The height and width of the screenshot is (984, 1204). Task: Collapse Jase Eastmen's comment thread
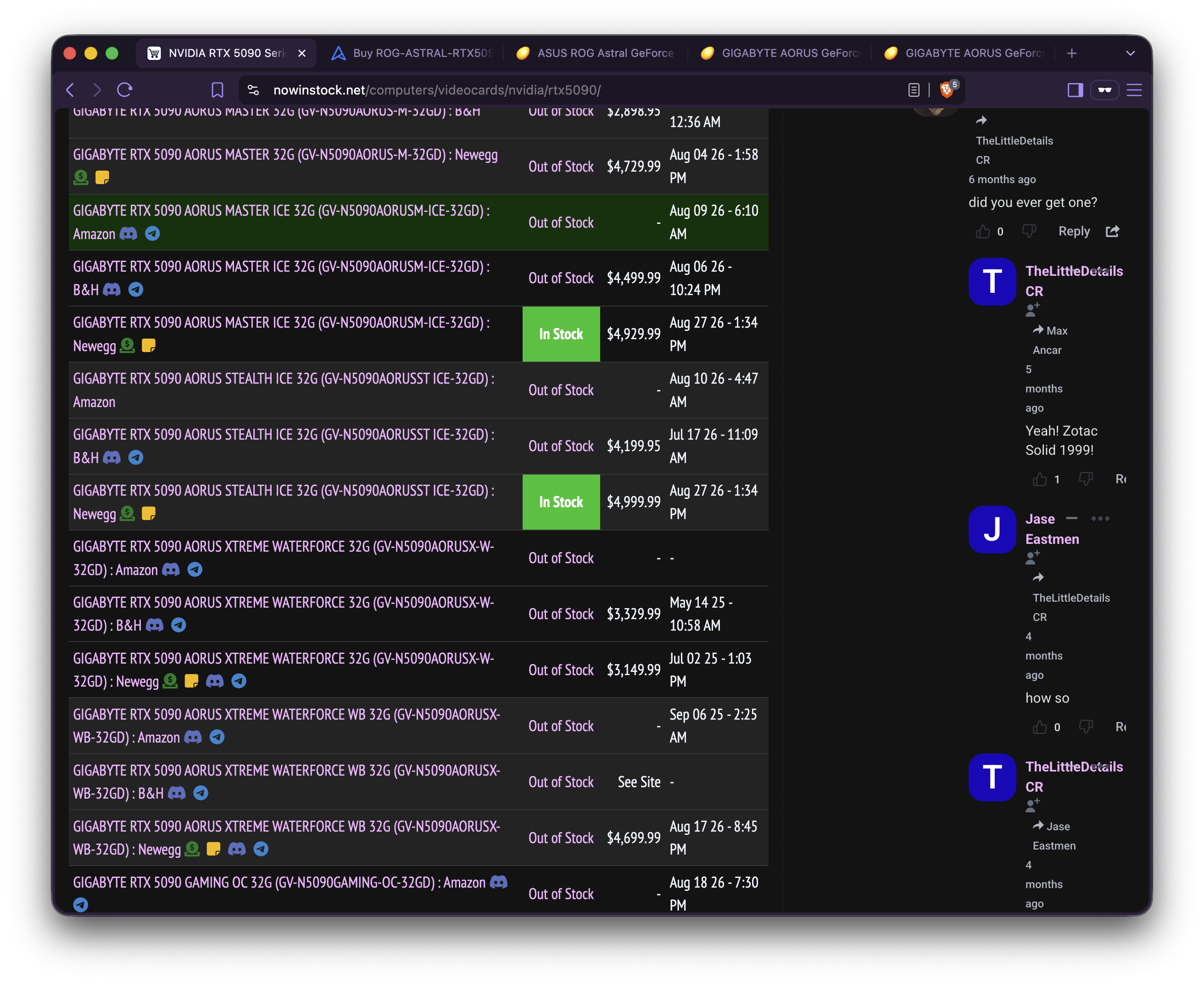tap(1071, 519)
